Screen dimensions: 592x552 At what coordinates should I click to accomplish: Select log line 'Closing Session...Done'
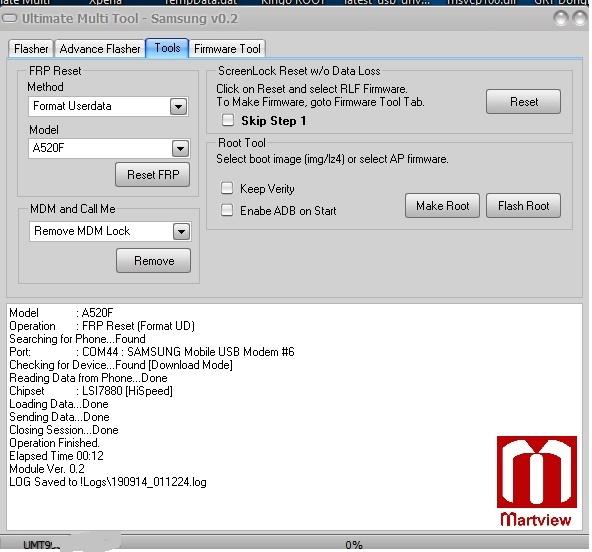[x=64, y=430]
